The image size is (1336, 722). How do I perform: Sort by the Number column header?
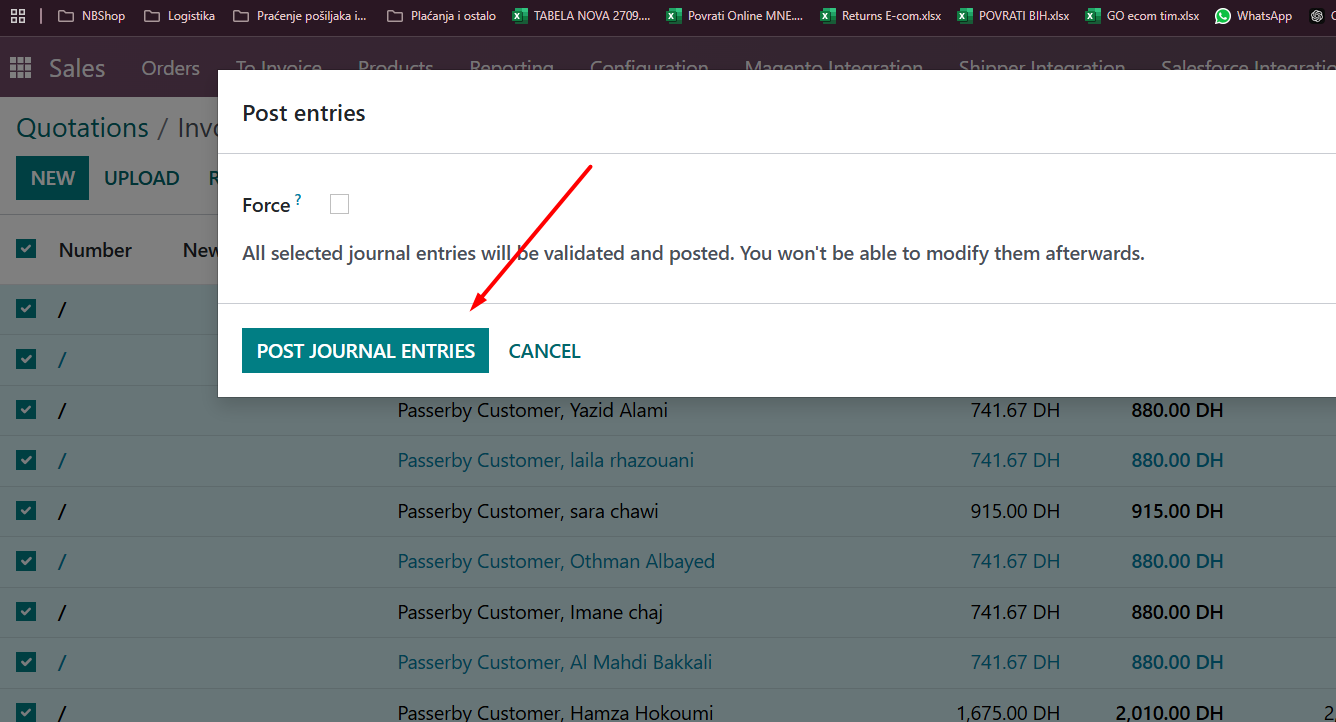[95, 250]
